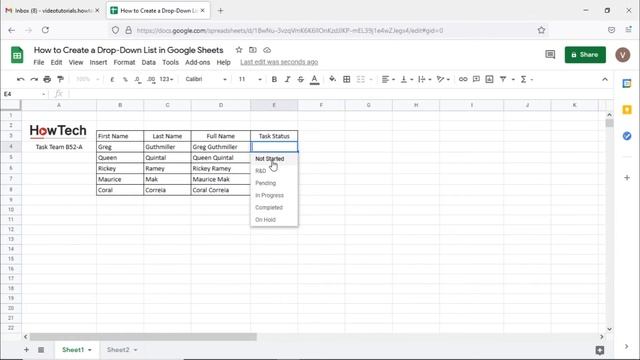Open the Sheet1 tab arrow menu
Image resolution: width=640 pixels, height=360 pixels.
coord(90,350)
